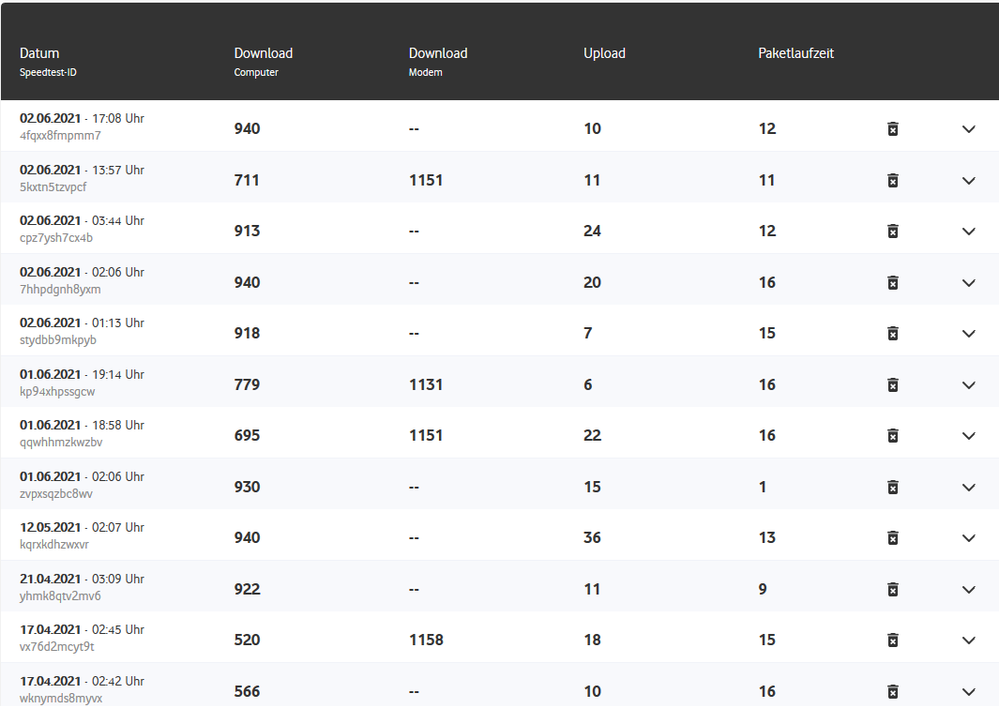Expand the row with ID kqrxkdhzwxvr
The image size is (999, 706).
(968, 538)
